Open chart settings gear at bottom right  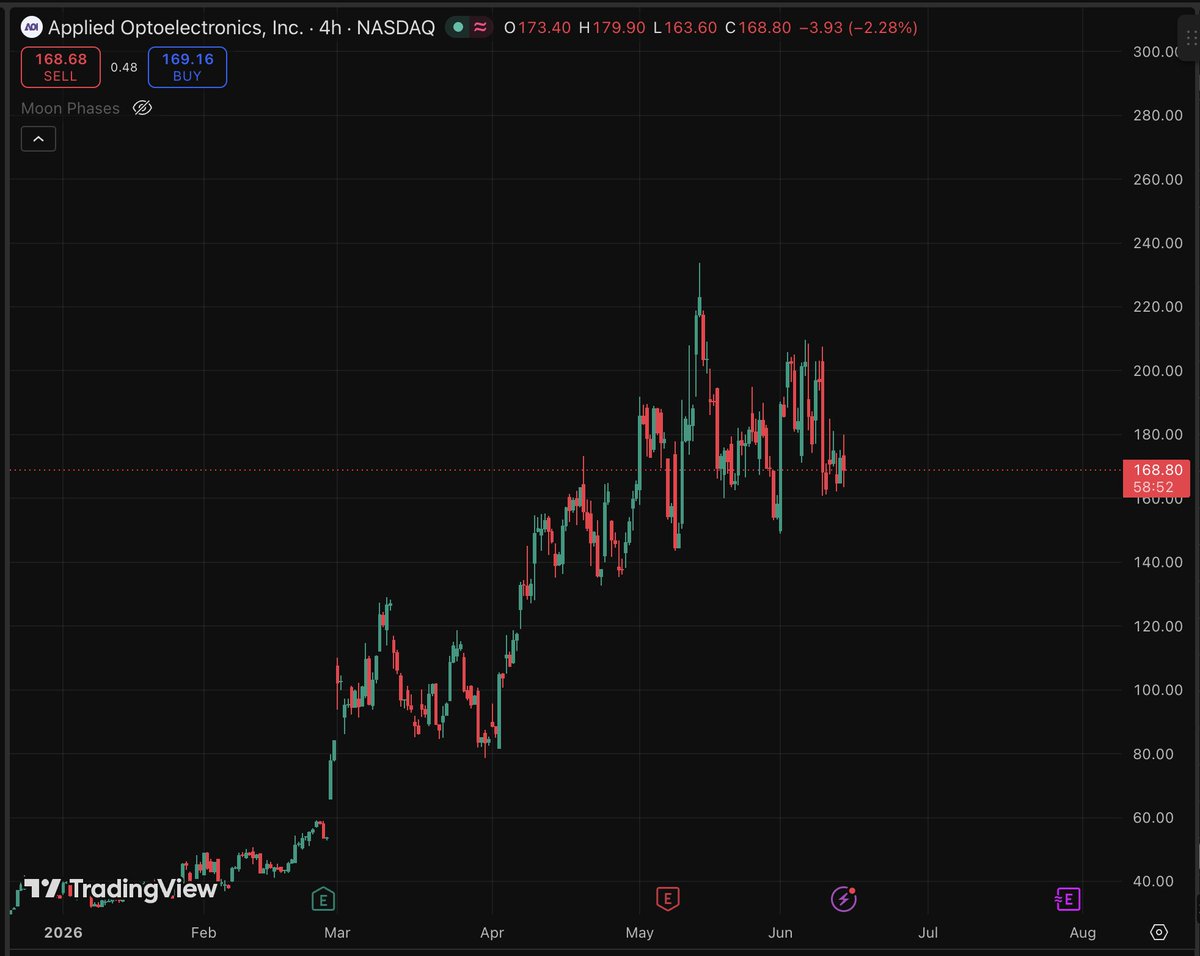1159,932
